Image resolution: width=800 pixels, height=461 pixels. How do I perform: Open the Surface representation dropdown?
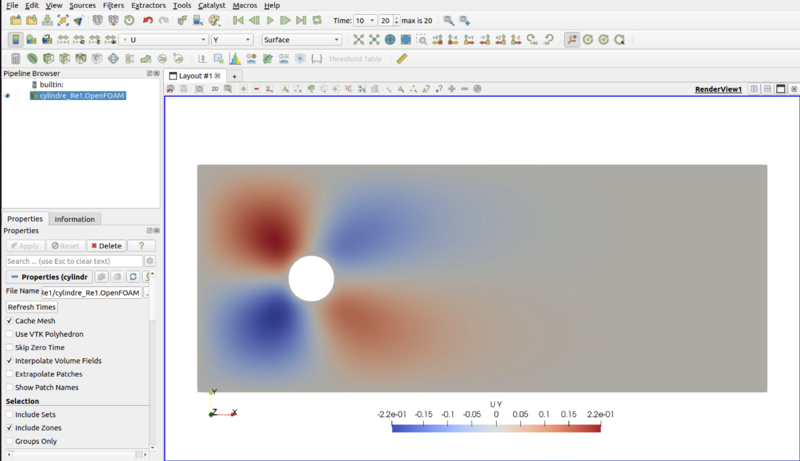tap(302, 39)
